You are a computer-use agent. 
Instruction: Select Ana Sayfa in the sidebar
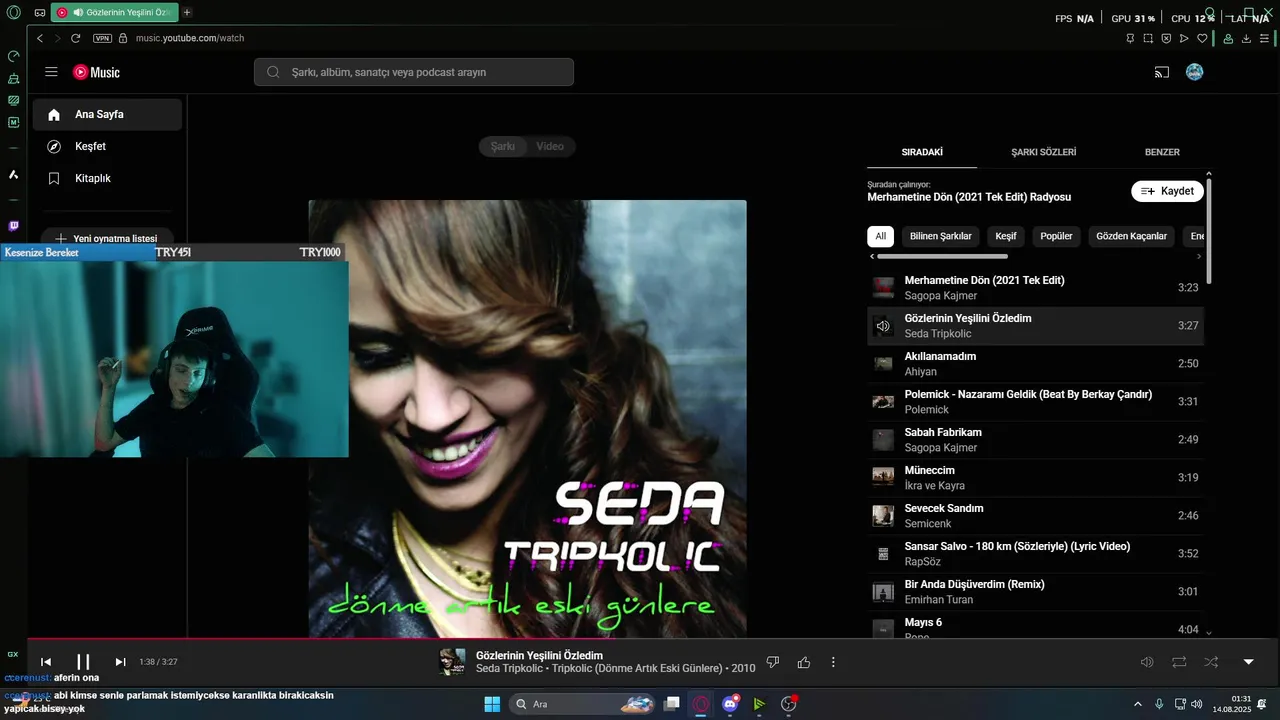pyautogui.click(x=107, y=114)
